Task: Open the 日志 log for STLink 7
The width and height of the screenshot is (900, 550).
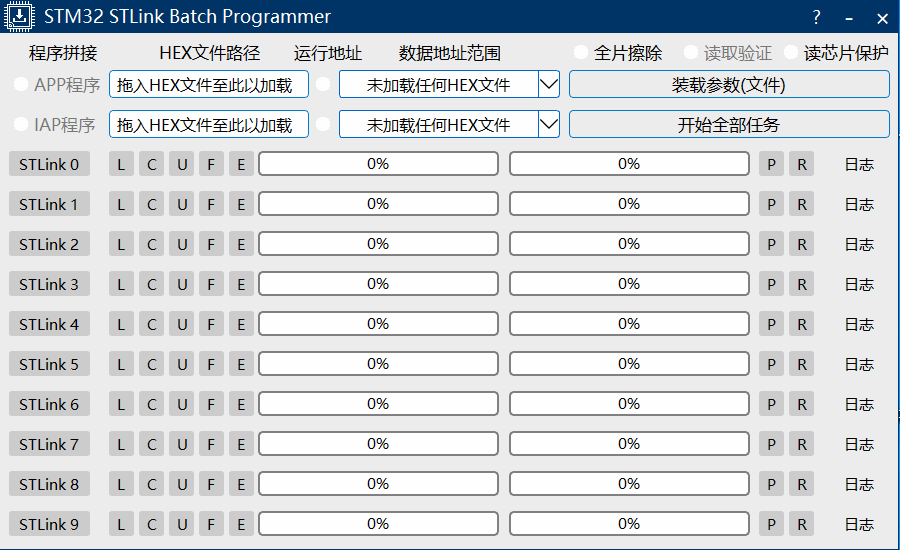Action: [x=859, y=444]
